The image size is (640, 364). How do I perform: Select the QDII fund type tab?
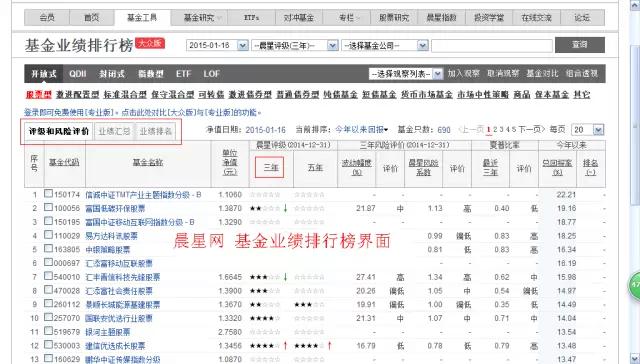[78, 74]
